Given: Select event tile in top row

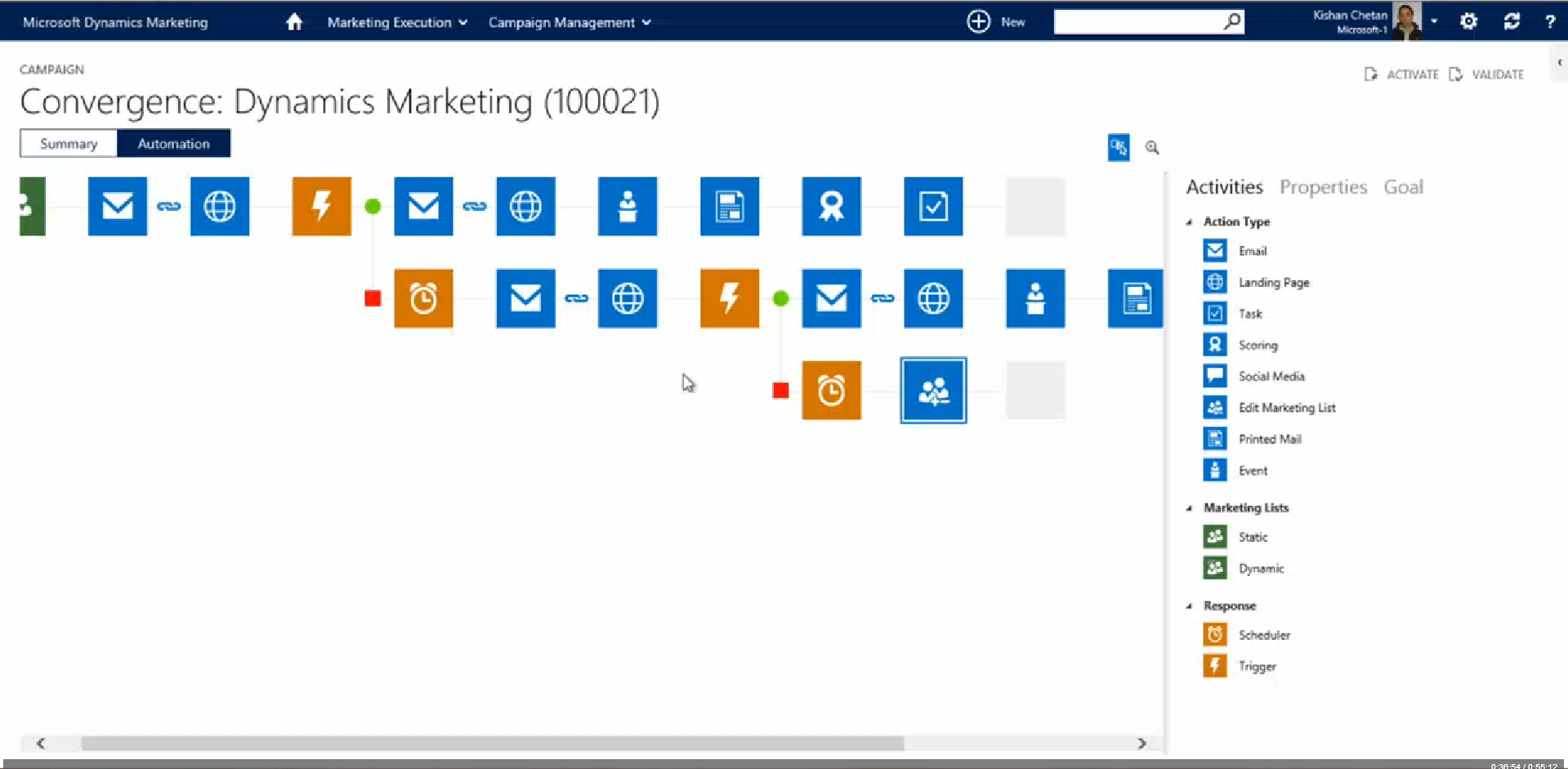Looking at the screenshot, I should [628, 207].
